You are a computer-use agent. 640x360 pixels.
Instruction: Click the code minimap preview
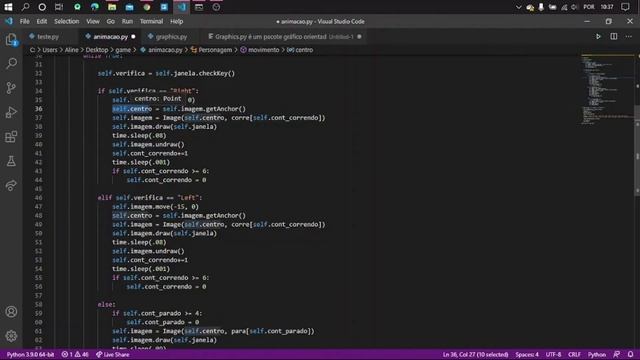point(607,90)
